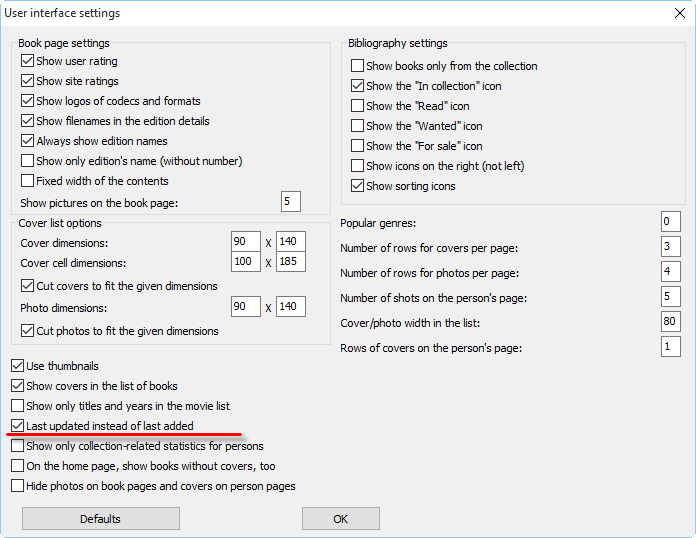Screen dimensions: 696x538
Task: Click the Show pictures on book page field
Action: pos(291,202)
